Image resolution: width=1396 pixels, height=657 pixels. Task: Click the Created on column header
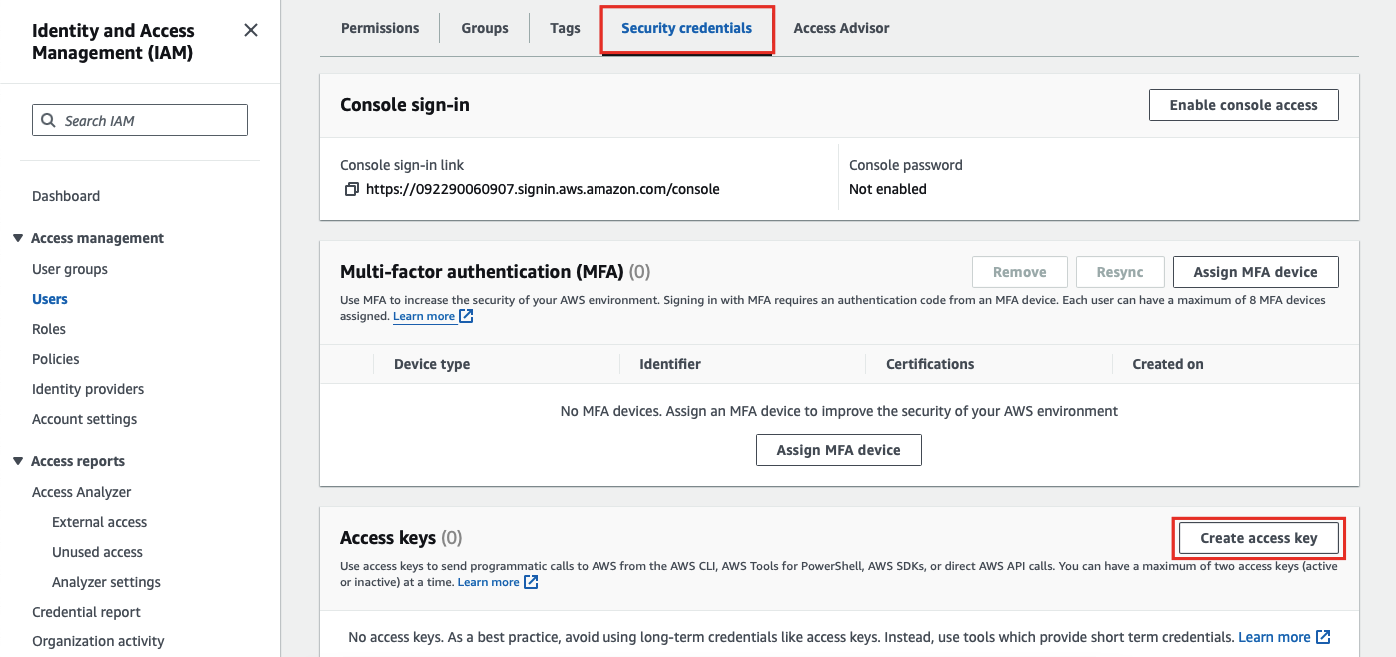coord(1168,364)
